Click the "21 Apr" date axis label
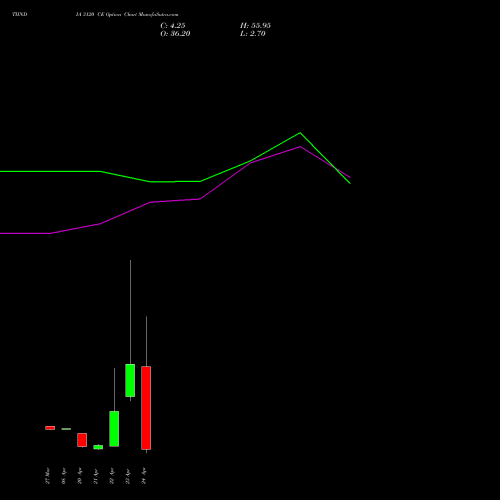 [96, 476]
